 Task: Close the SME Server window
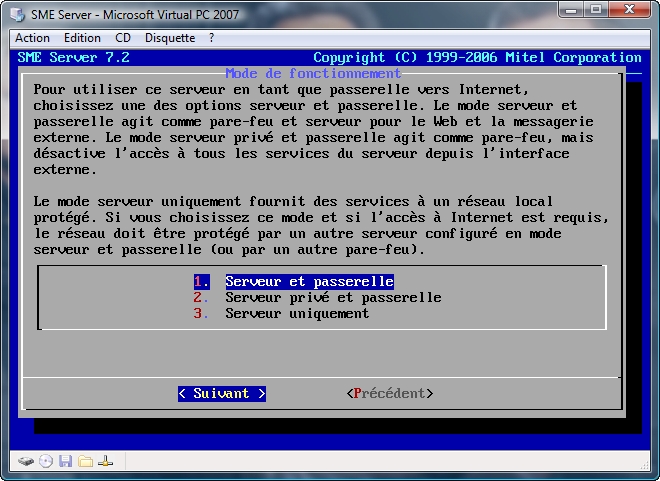click(x=629, y=9)
